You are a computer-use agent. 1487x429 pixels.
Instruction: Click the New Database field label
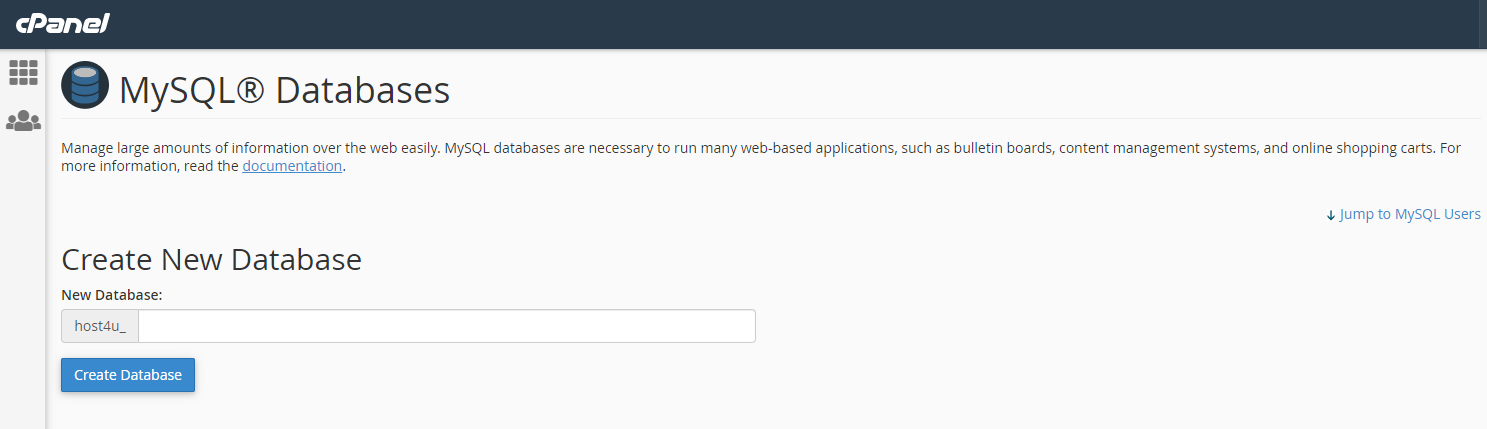(112, 295)
